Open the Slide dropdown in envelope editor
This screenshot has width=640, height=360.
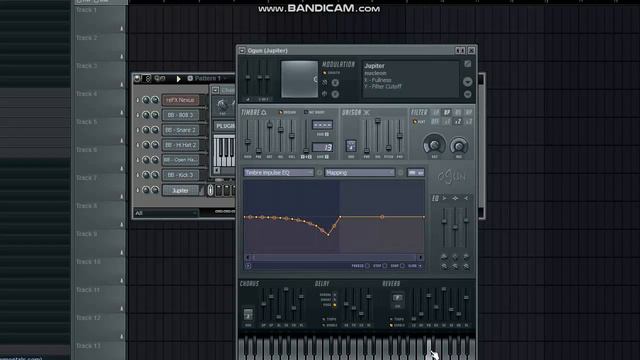(415, 266)
